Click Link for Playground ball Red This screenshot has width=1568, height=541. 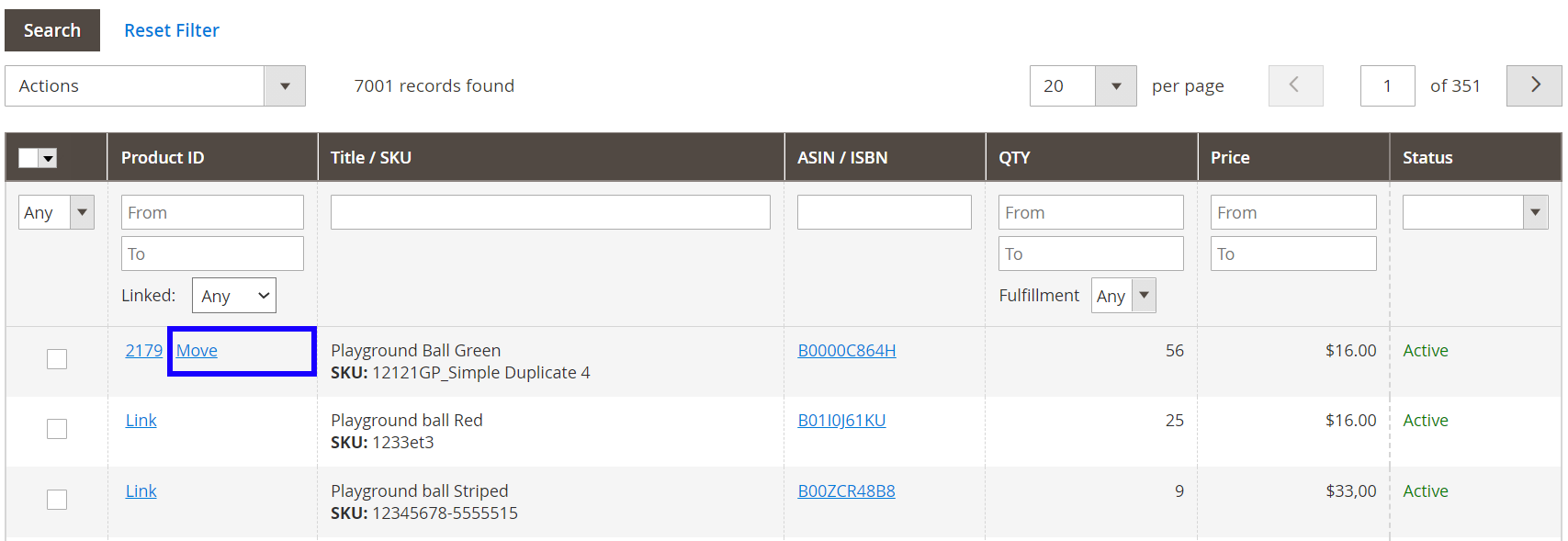(141, 421)
